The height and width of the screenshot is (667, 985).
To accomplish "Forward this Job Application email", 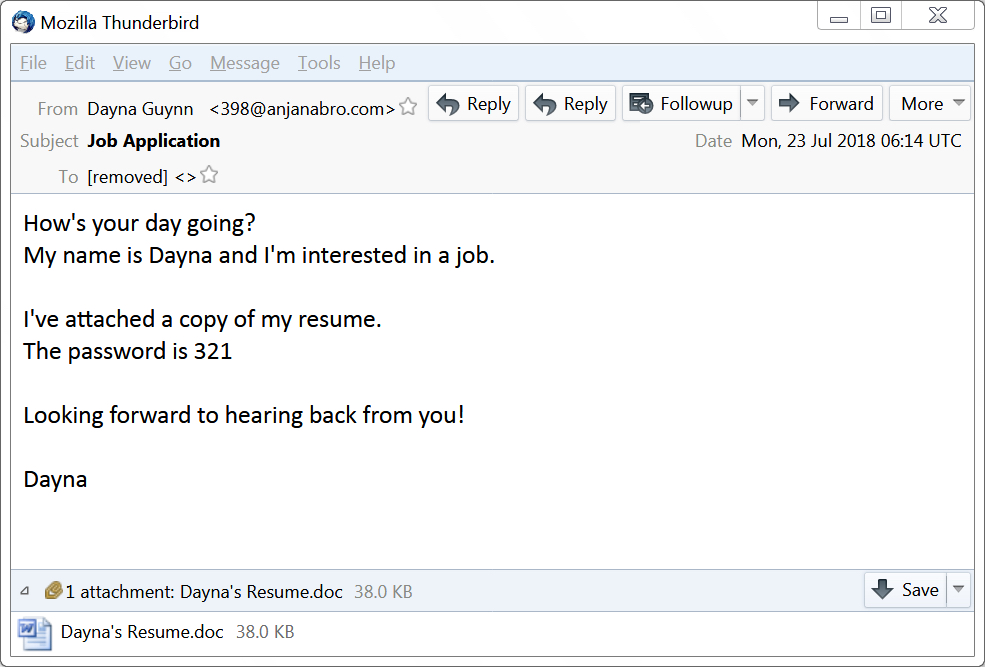I will point(827,103).
